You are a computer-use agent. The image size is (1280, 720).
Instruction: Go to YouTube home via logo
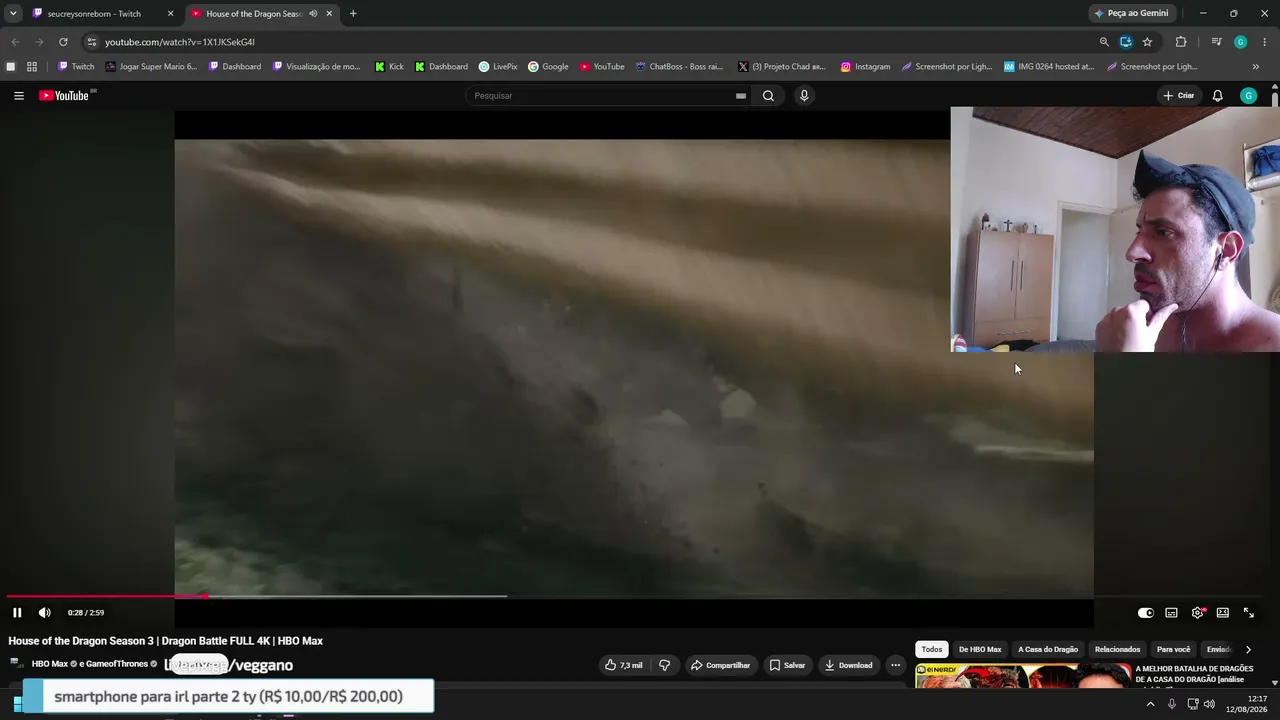pos(66,96)
